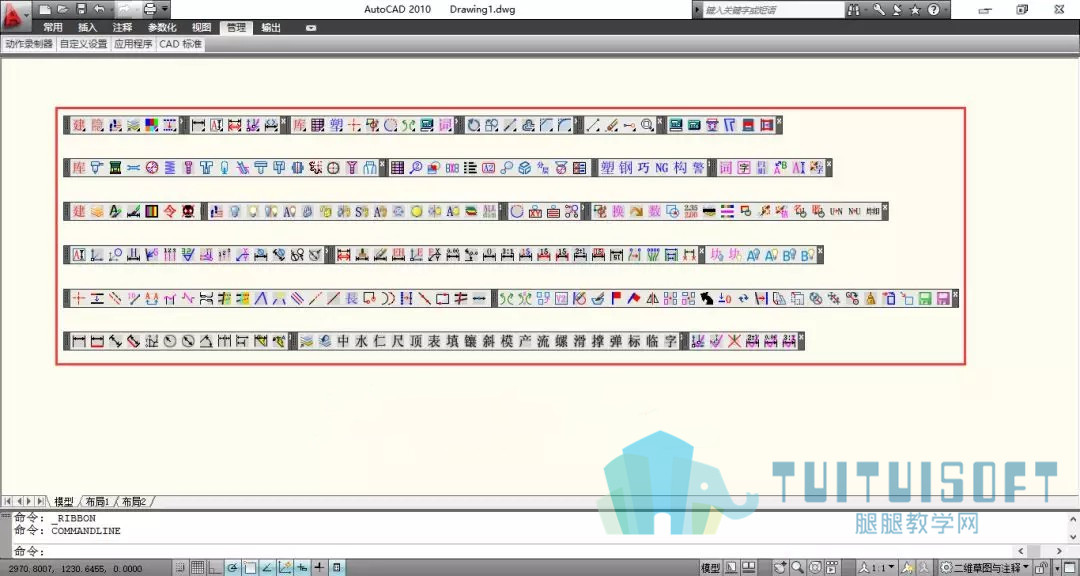
Task: Focus the keyword search input field
Action: coord(773,10)
